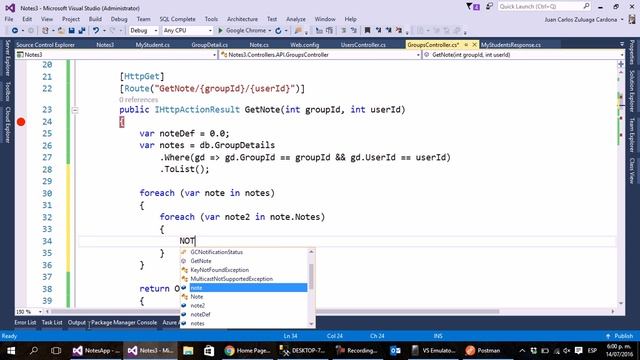Switch to the Web.config tab
Viewport: 640px width, 360px height.
(x=304, y=44)
